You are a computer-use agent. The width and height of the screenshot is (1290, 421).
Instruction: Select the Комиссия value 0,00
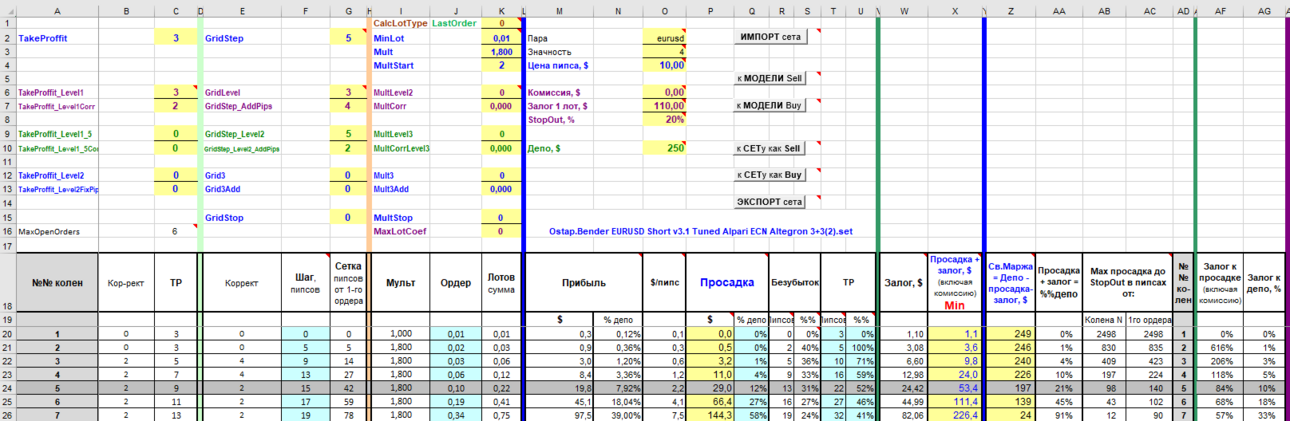664,91
